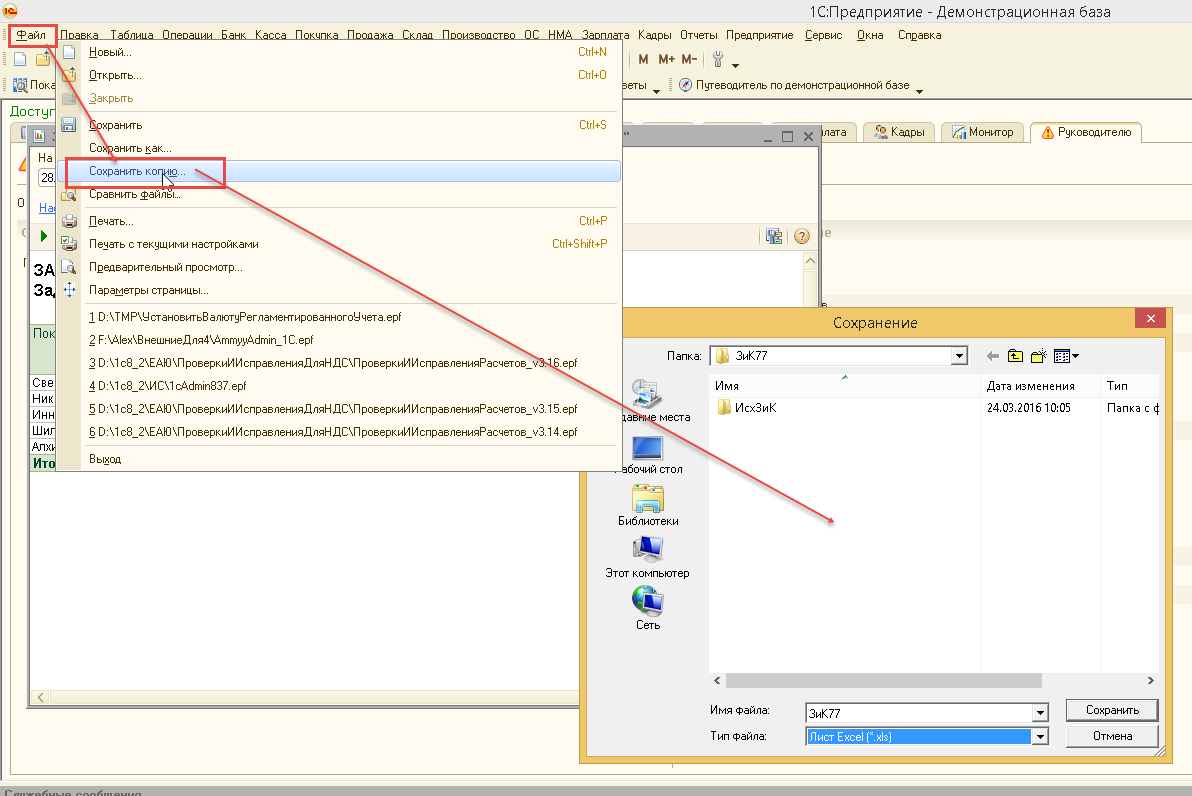Click the new document toolbar icon
Screen dimensions: 1192x796
click(x=21, y=59)
